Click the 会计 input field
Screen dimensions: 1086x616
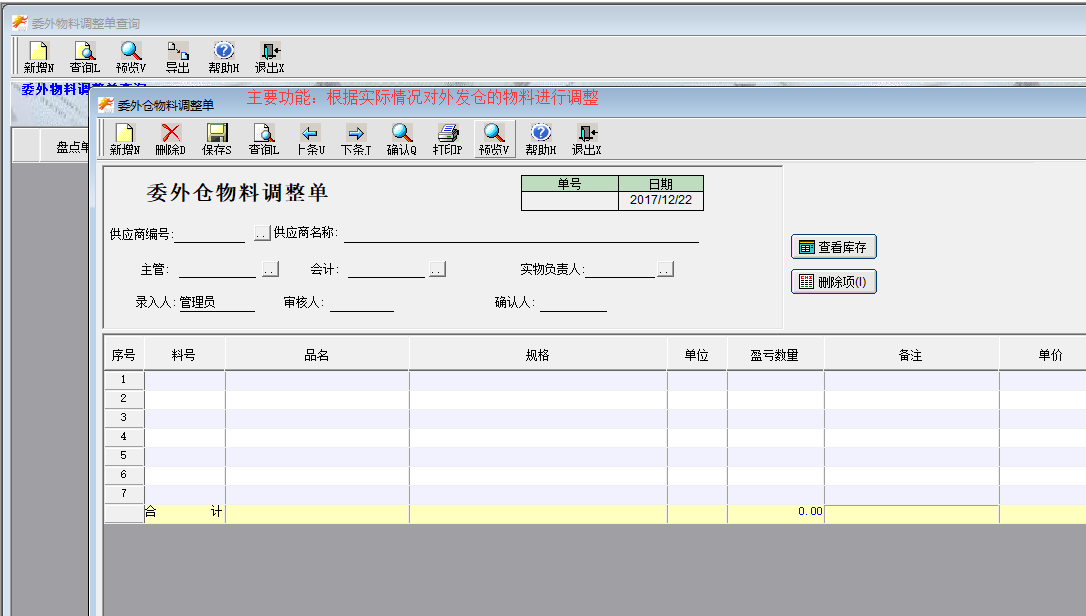coord(386,270)
